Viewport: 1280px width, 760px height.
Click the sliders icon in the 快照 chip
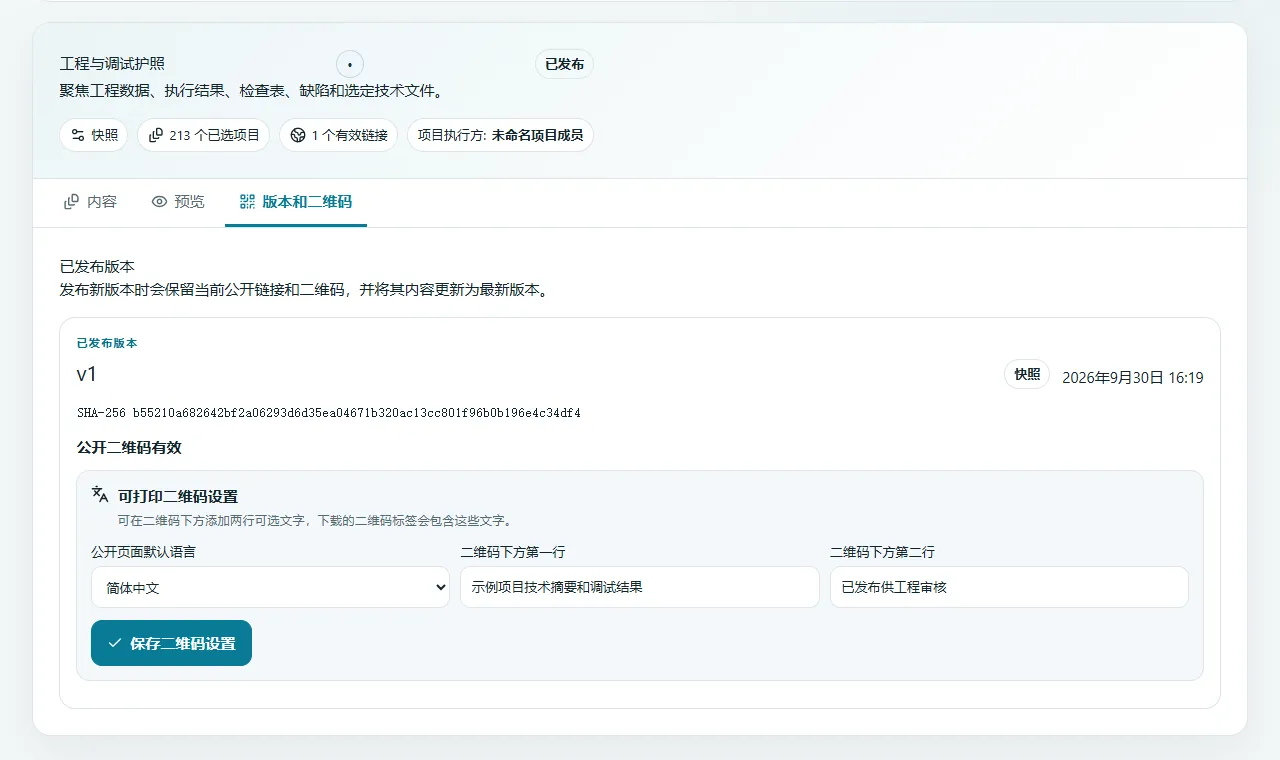[78, 135]
